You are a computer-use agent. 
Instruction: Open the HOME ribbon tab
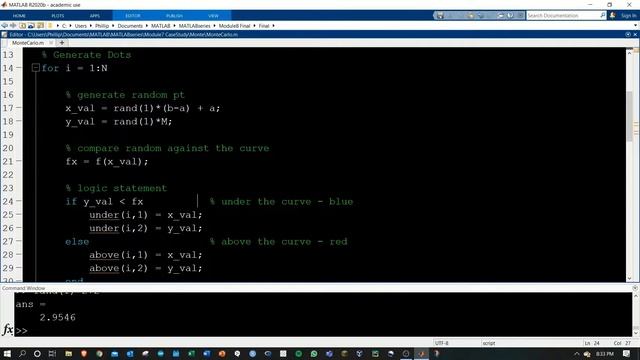(19, 16)
